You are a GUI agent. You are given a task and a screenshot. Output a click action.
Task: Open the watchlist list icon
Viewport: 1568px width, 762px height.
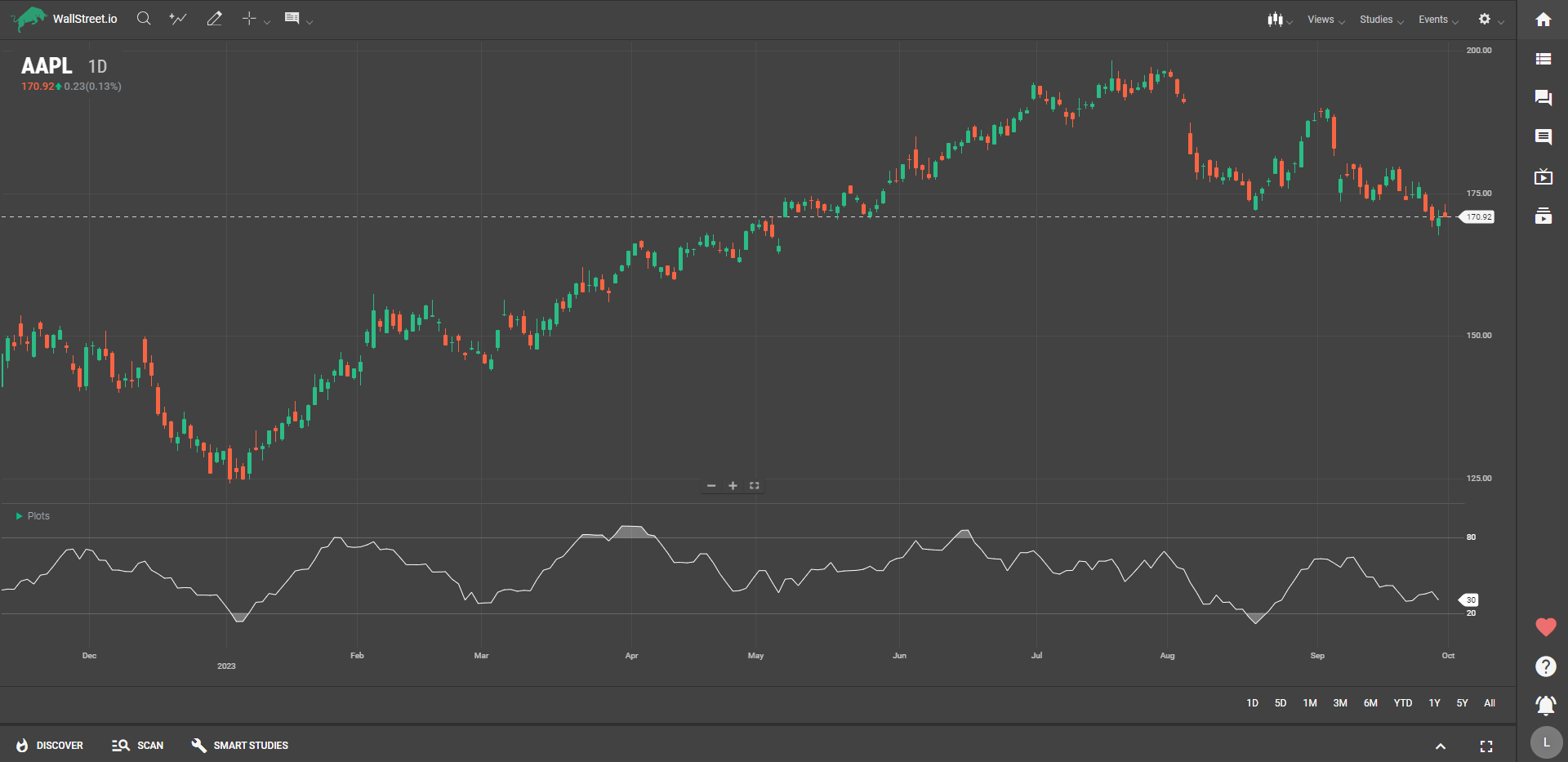point(1543,59)
